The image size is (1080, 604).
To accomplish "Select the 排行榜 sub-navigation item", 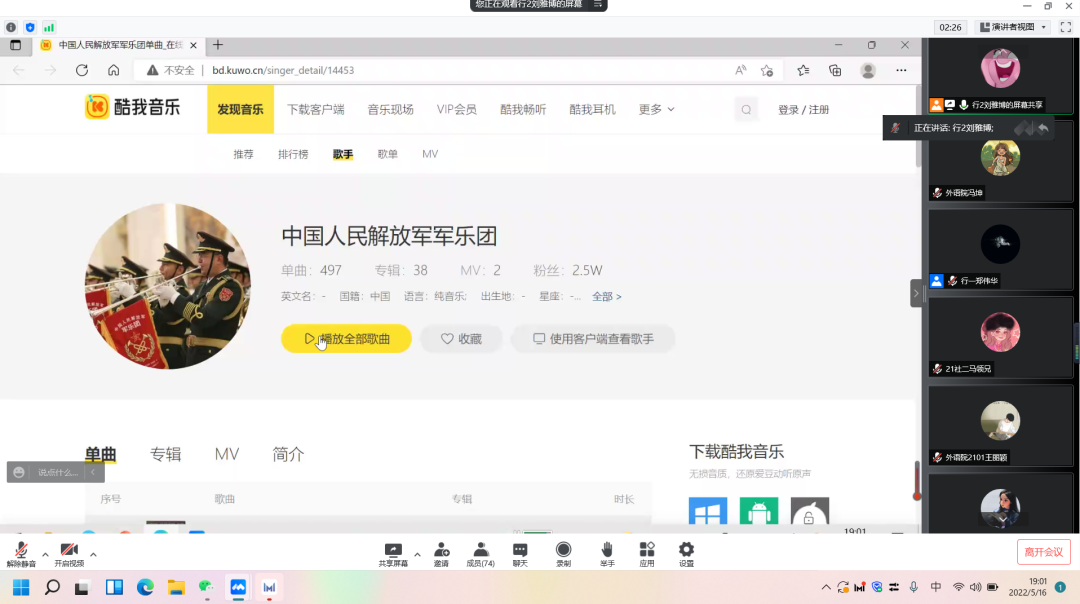I will [293, 154].
